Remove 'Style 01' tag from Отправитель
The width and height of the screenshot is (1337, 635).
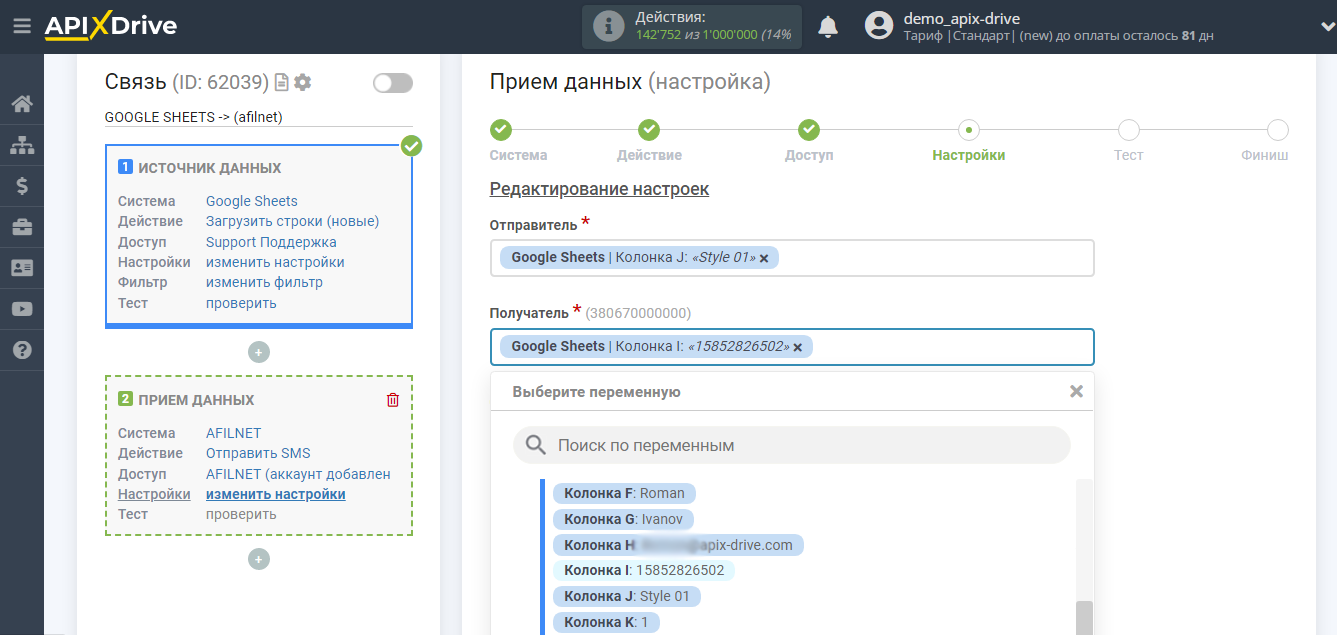coord(764,258)
